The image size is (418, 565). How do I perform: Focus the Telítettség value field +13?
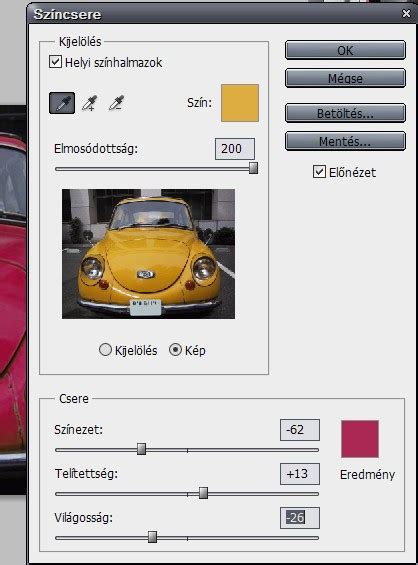pos(300,473)
